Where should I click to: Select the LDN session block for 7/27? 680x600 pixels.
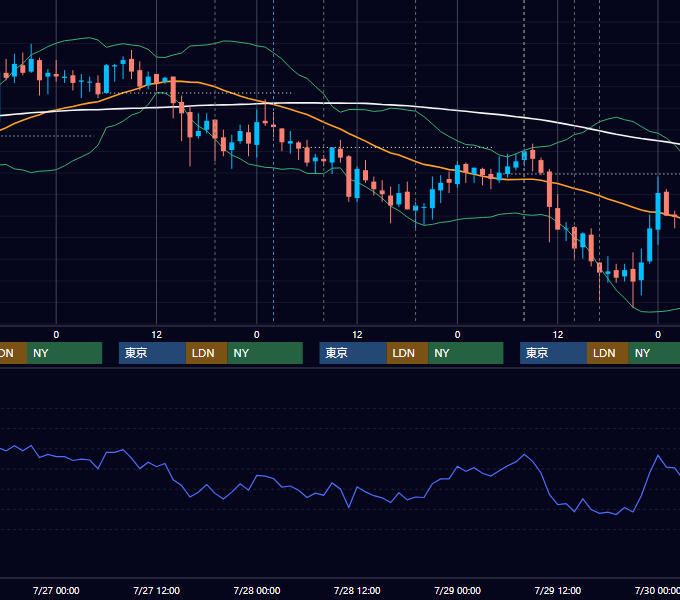206,353
